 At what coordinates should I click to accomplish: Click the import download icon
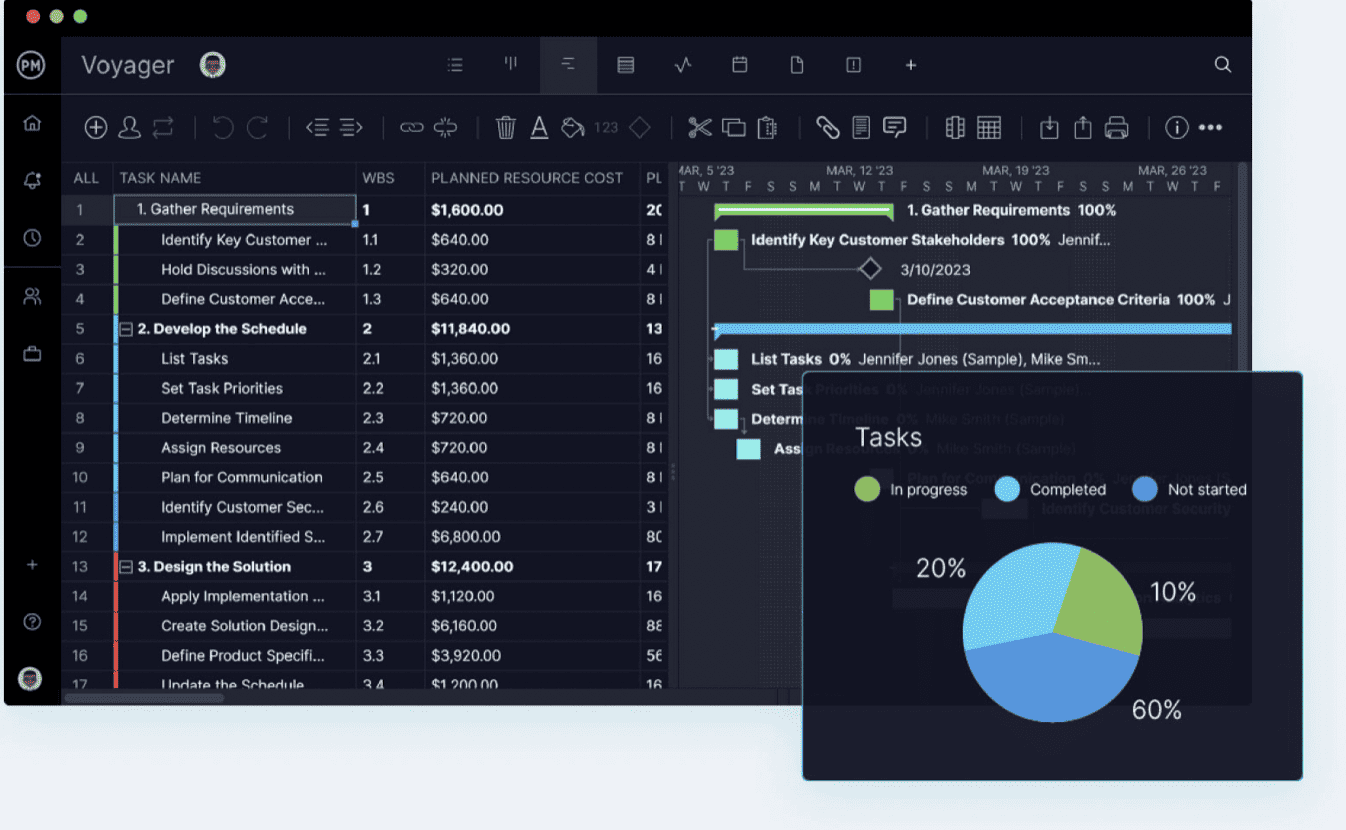coord(1049,127)
